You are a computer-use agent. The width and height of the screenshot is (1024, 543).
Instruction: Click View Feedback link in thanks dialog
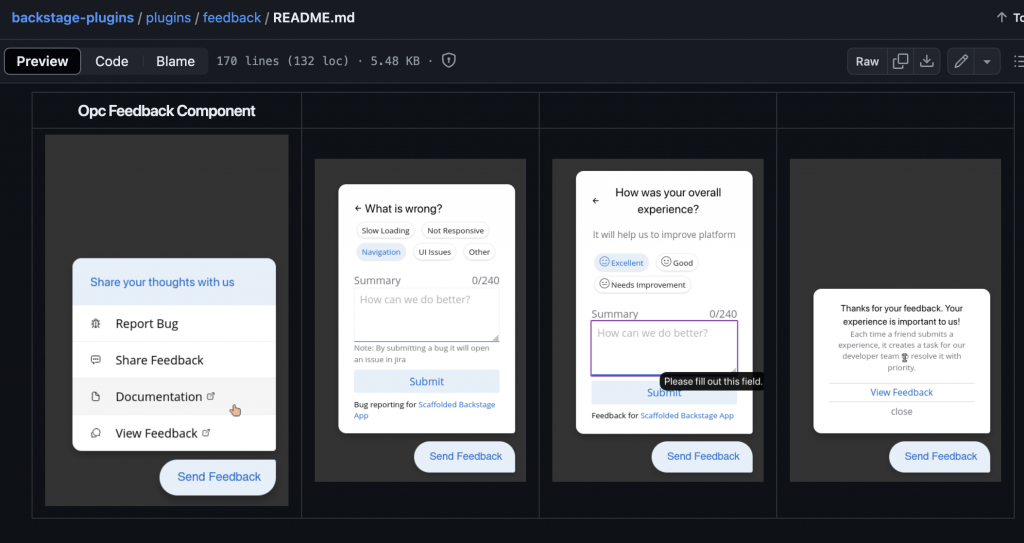901,392
